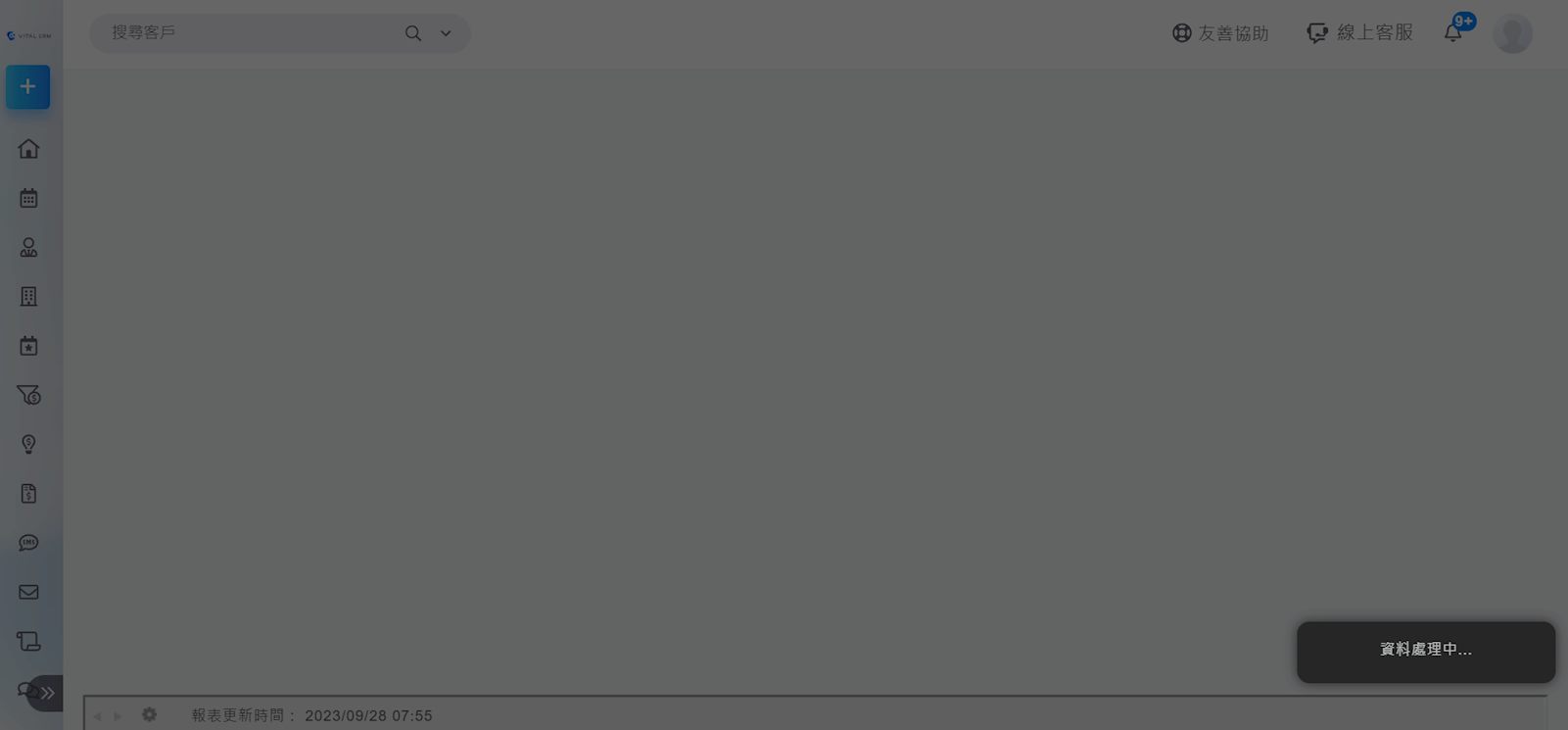The height and width of the screenshot is (730, 1568).
Task: Open the contacts person icon
Action: pyautogui.click(x=28, y=247)
